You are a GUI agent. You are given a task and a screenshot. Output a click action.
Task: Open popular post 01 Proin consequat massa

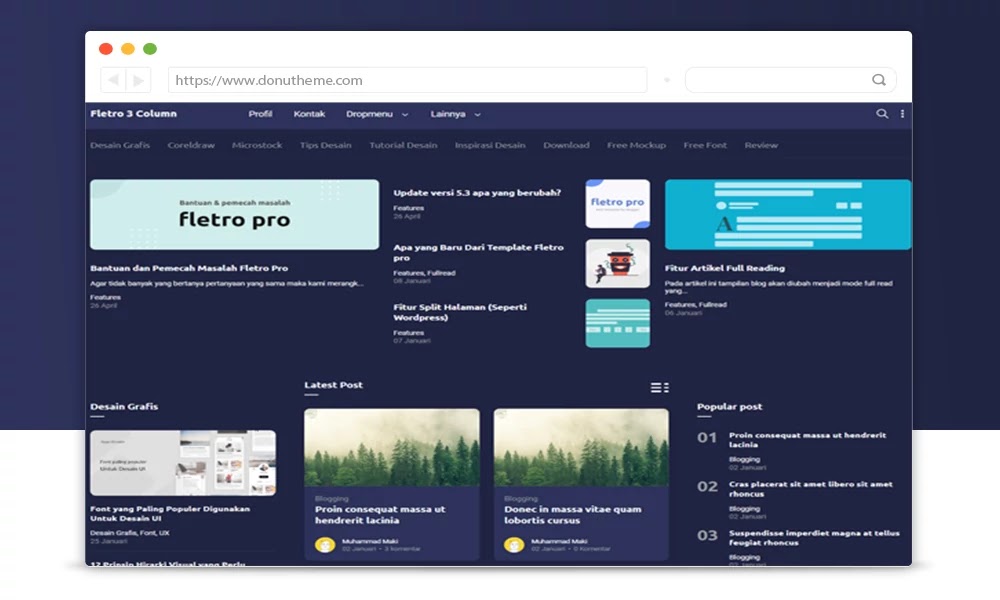click(807, 439)
